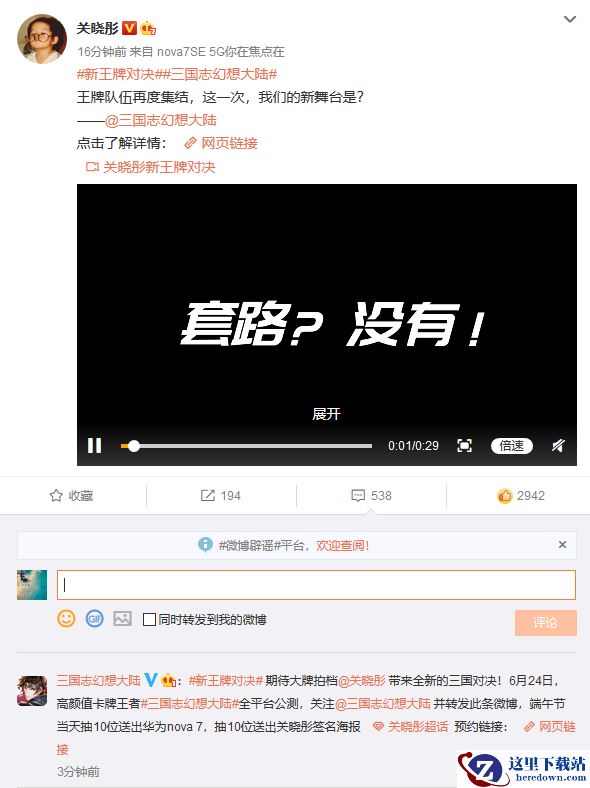Screen dimensions: 590x788
Task: Open the 倍速 playback speed menu
Action: click(x=512, y=446)
